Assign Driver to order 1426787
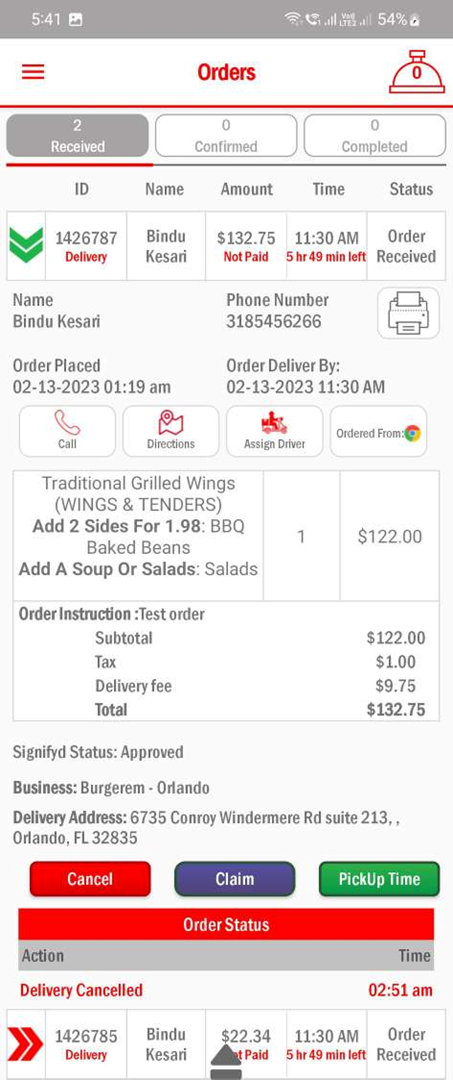Image resolution: width=453 pixels, height=1080 pixels. click(x=275, y=431)
